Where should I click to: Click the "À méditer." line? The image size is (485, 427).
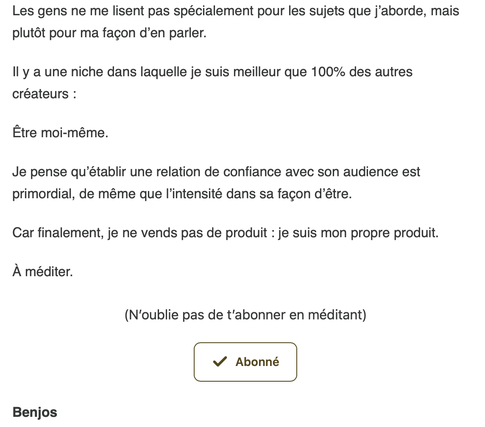[x=42, y=271]
